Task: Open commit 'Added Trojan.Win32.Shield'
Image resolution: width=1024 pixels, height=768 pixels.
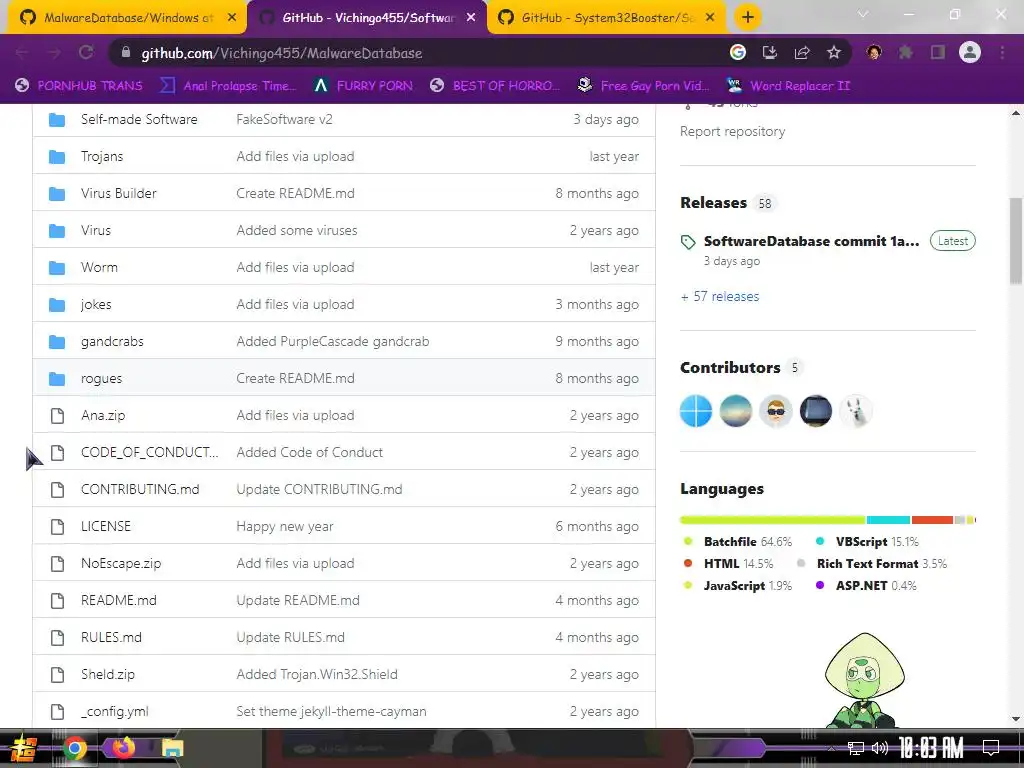Action: pyautogui.click(x=317, y=675)
